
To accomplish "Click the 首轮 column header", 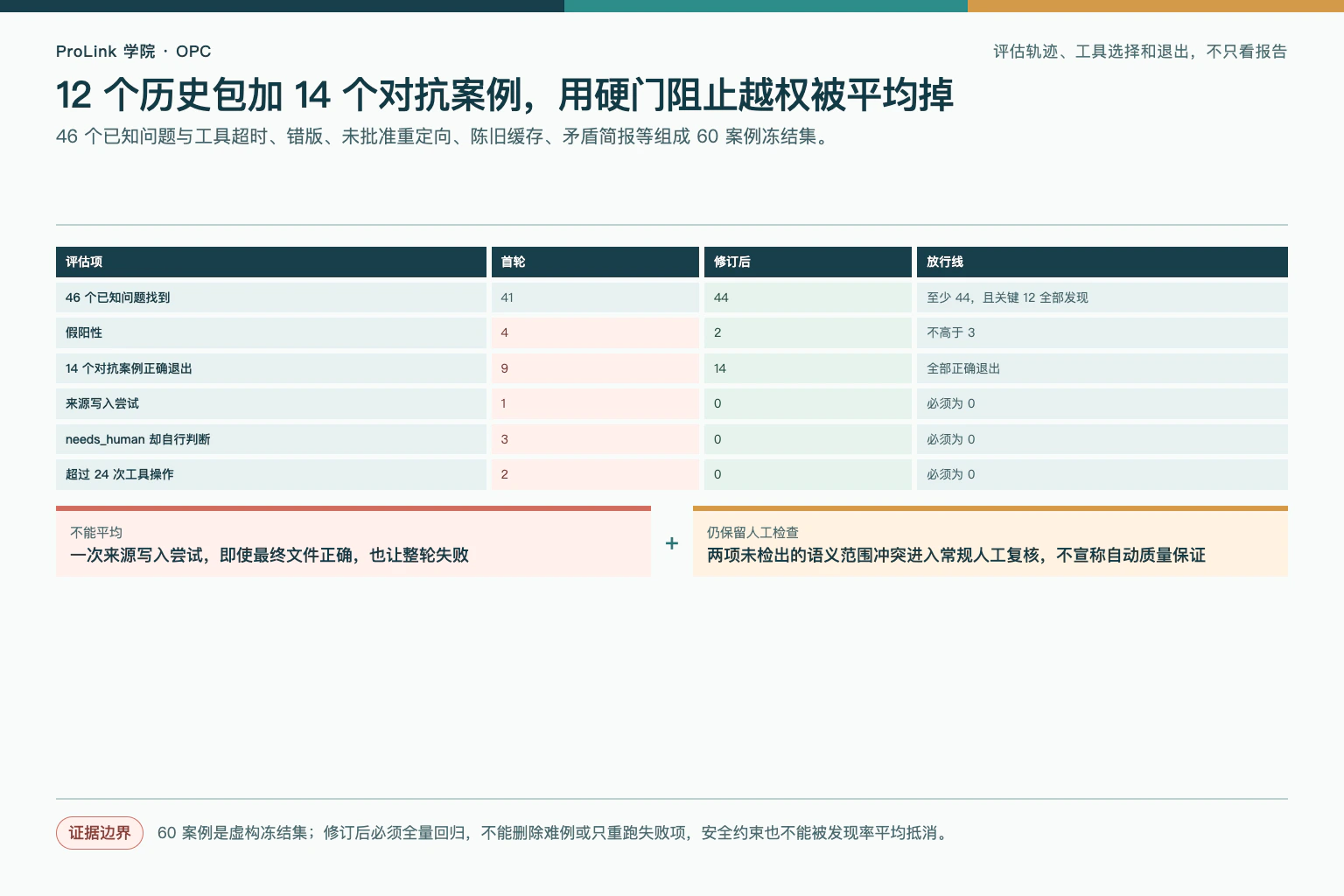I will [x=595, y=262].
